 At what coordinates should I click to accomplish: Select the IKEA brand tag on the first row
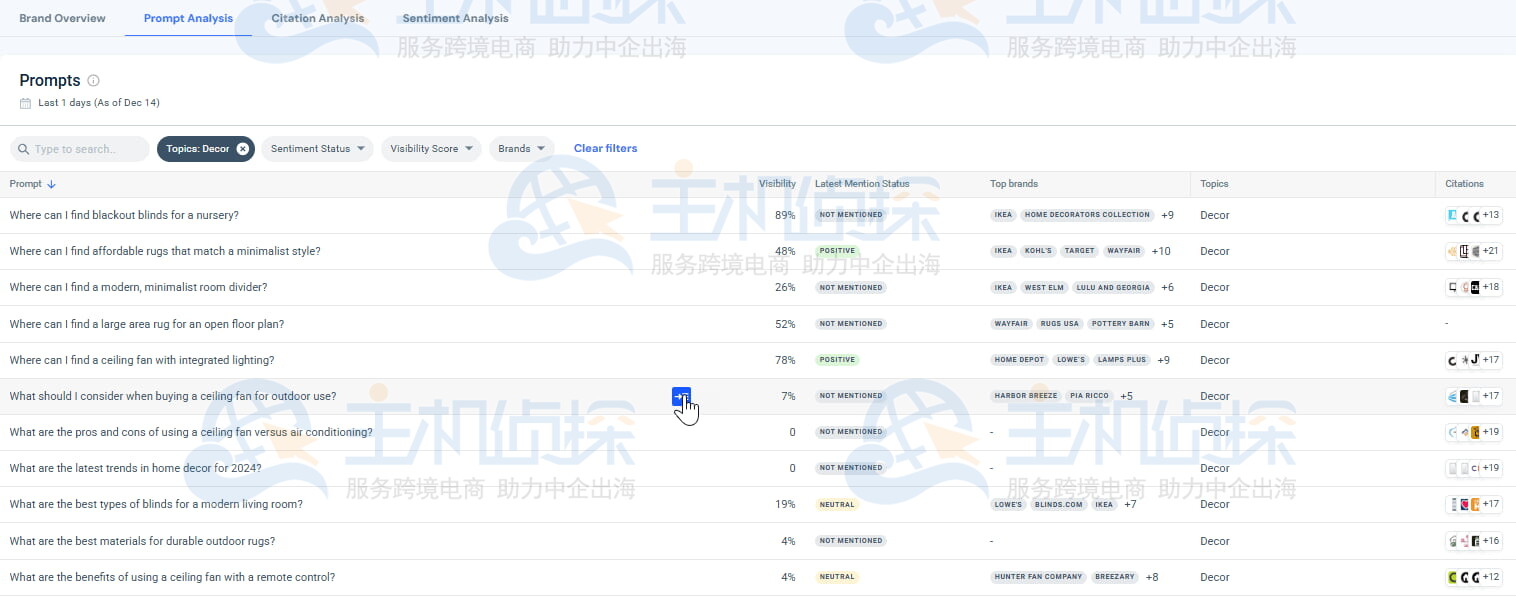1002,215
